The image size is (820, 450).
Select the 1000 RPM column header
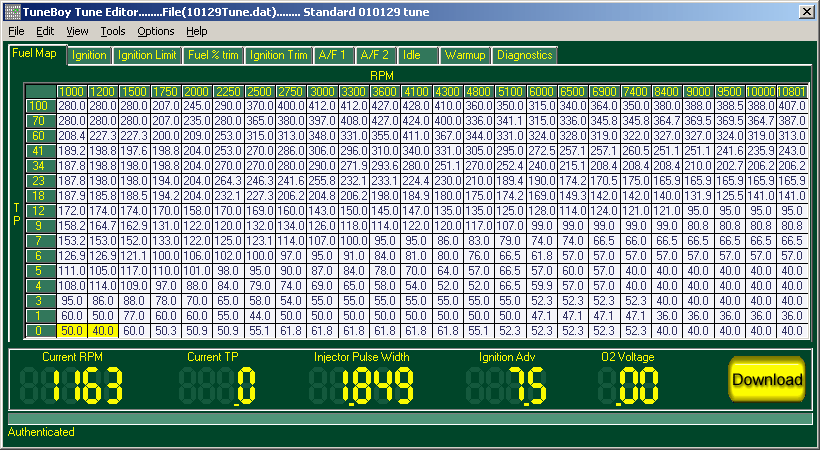(72, 92)
